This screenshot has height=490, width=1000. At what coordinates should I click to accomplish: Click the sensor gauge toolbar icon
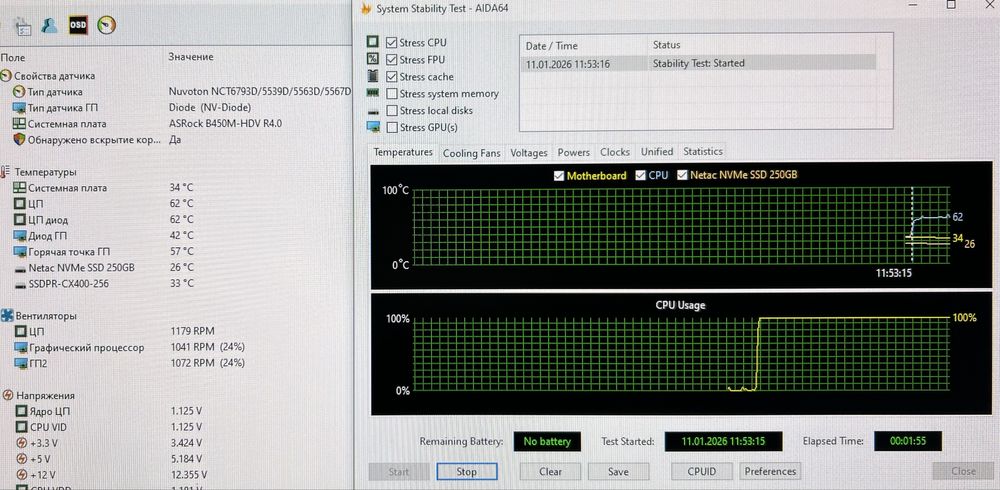click(x=106, y=25)
